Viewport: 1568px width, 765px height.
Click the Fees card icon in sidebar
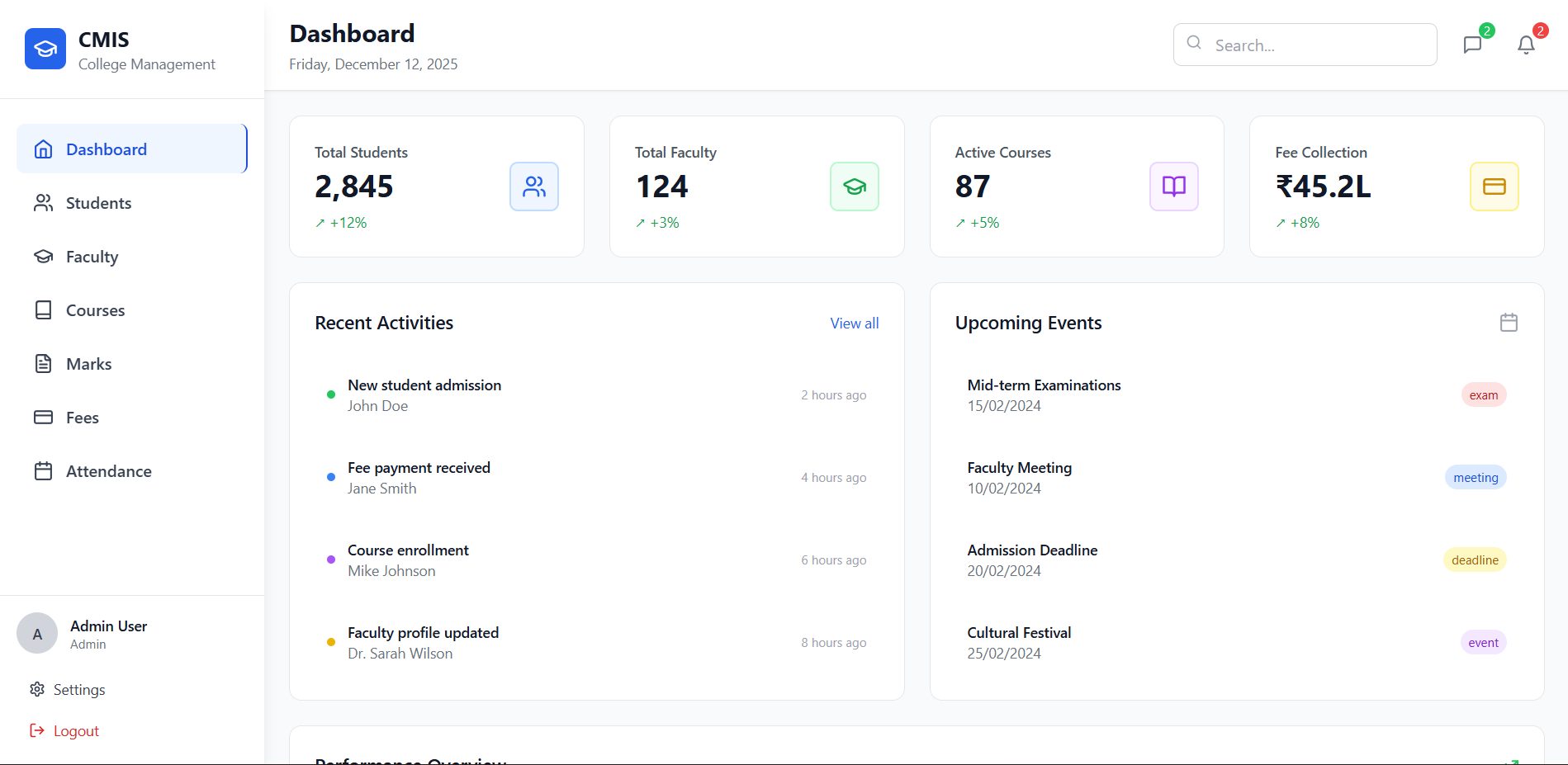pyautogui.click(x=44, y=418)
